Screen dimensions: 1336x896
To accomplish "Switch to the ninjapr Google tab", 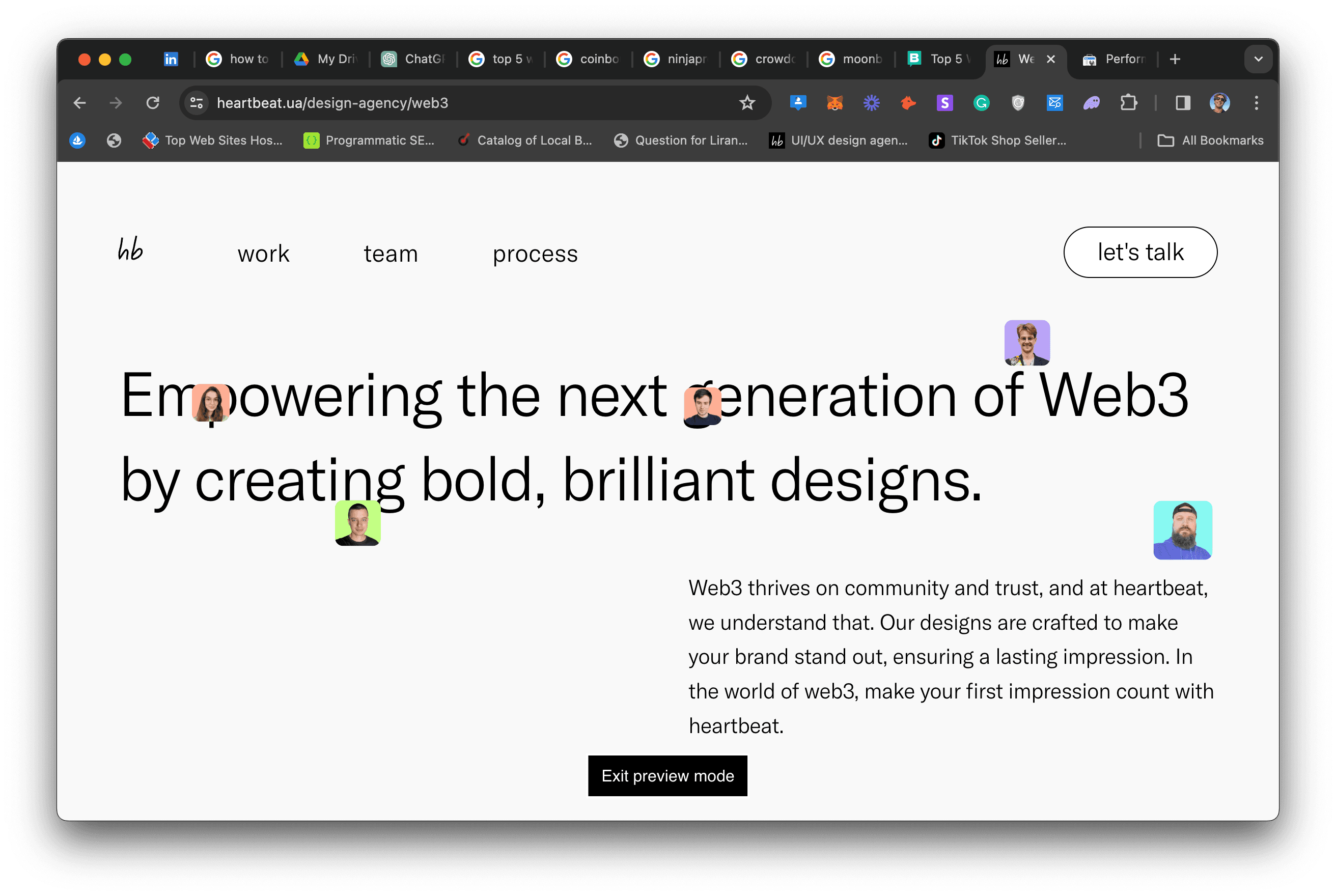I will tap(676, 59).
